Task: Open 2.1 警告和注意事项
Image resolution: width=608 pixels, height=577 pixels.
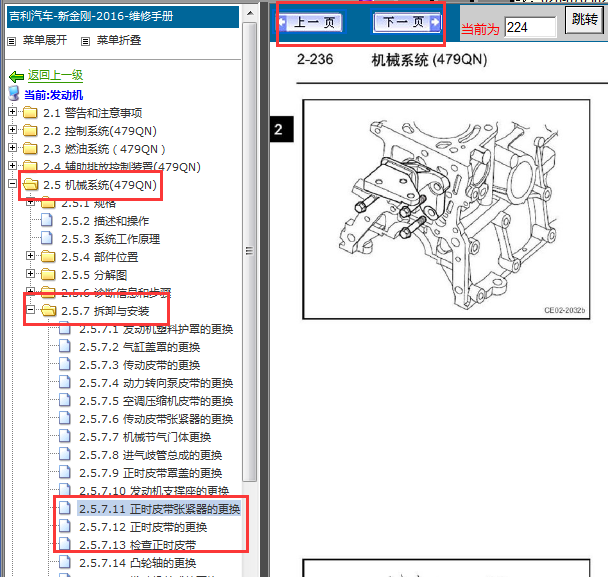Action: (x=93, y=113)
